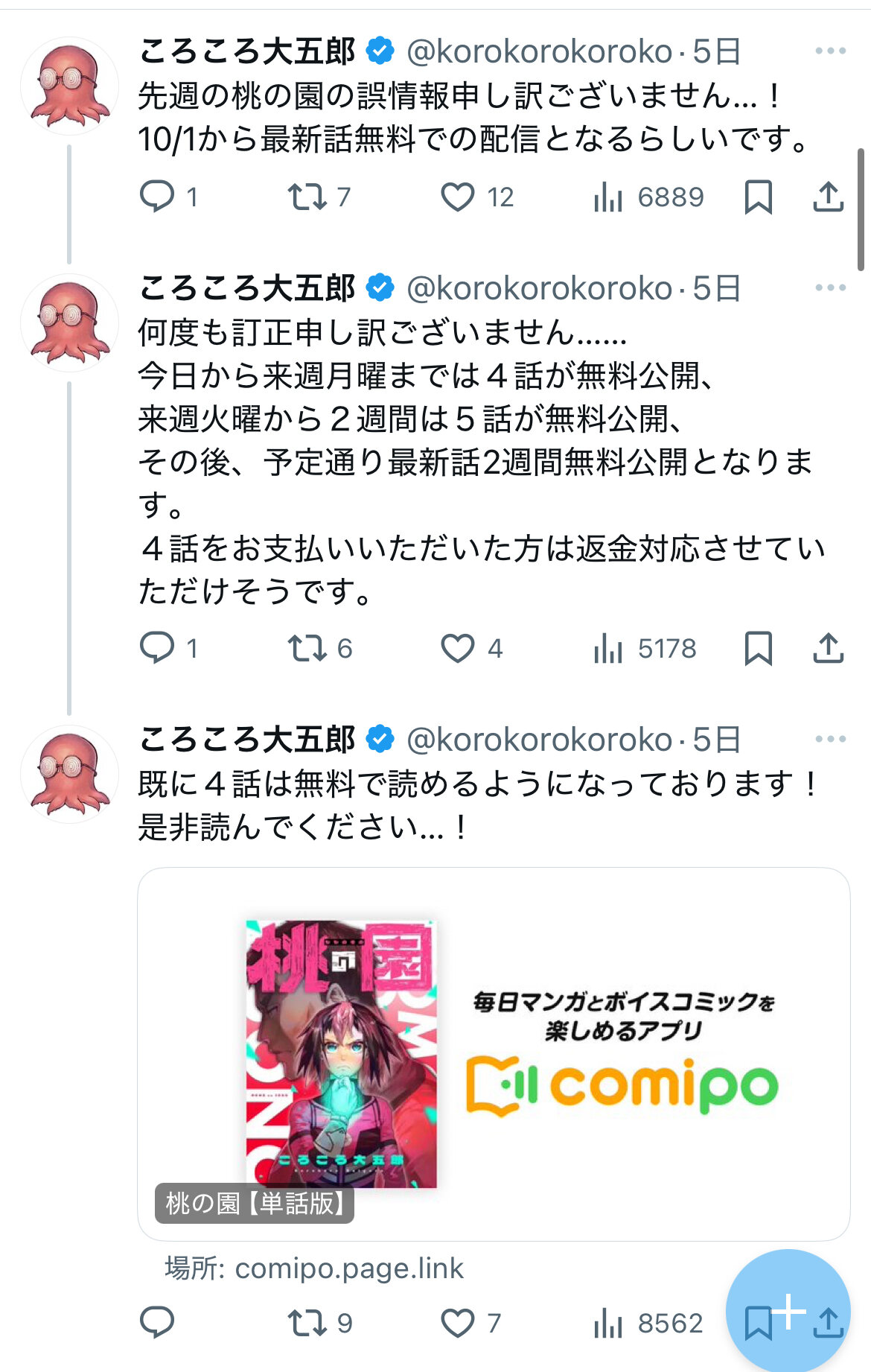View analytics showing 5178 views
Image resolution: width=871 pixels, height=1372 pixels.
pyautogui.click(x=645, y=649)
